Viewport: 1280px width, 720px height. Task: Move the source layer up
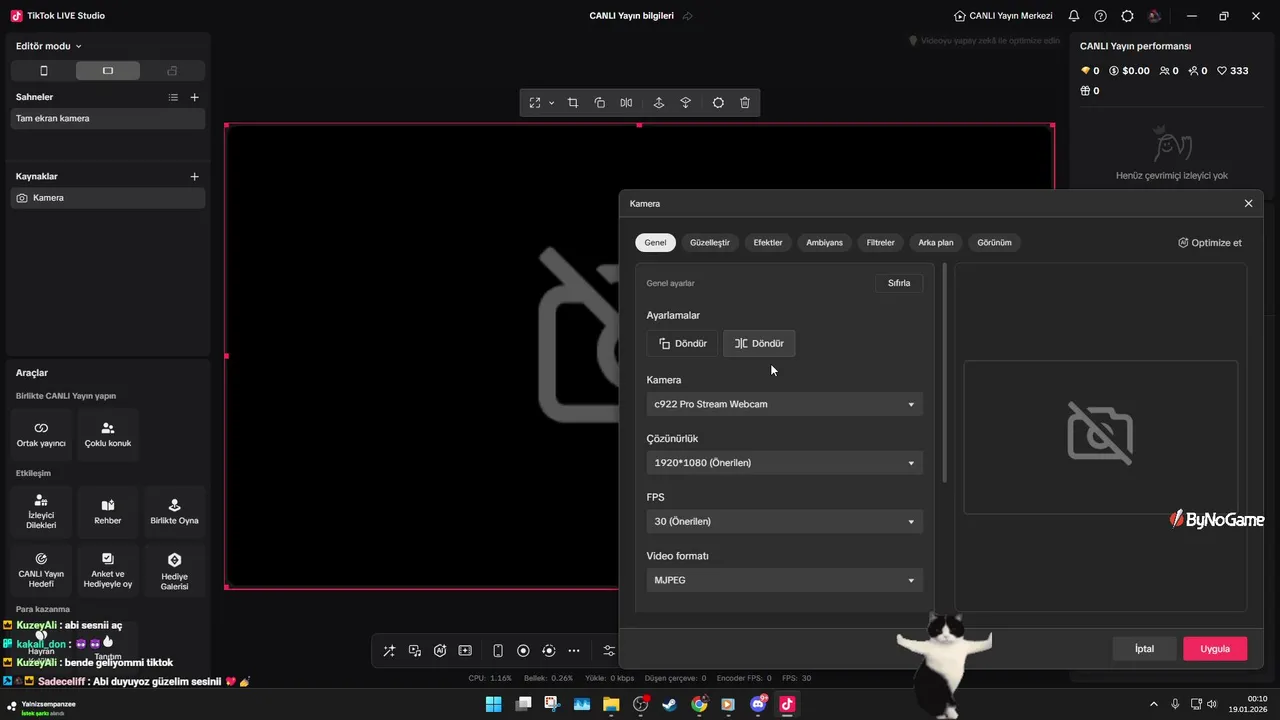(x=658, y=103)
